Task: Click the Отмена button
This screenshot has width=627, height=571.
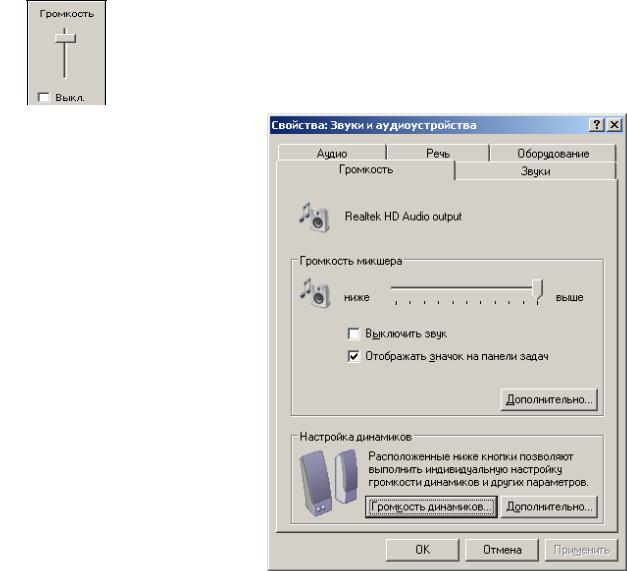Action: tap(502, 550)
